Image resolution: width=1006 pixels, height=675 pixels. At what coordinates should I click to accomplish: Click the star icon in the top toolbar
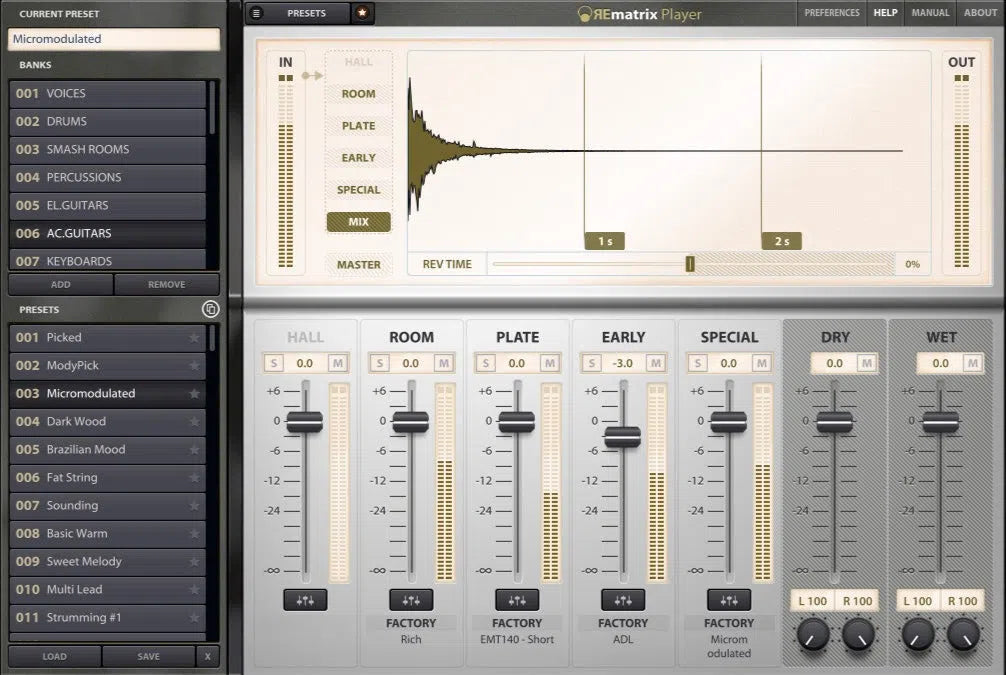click(x=362, y=13)
